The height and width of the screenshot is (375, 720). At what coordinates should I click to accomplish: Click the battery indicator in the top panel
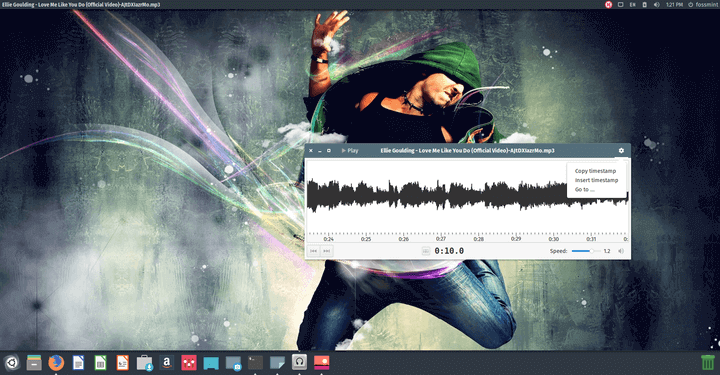pyautogui.click(x=644, y=5)
